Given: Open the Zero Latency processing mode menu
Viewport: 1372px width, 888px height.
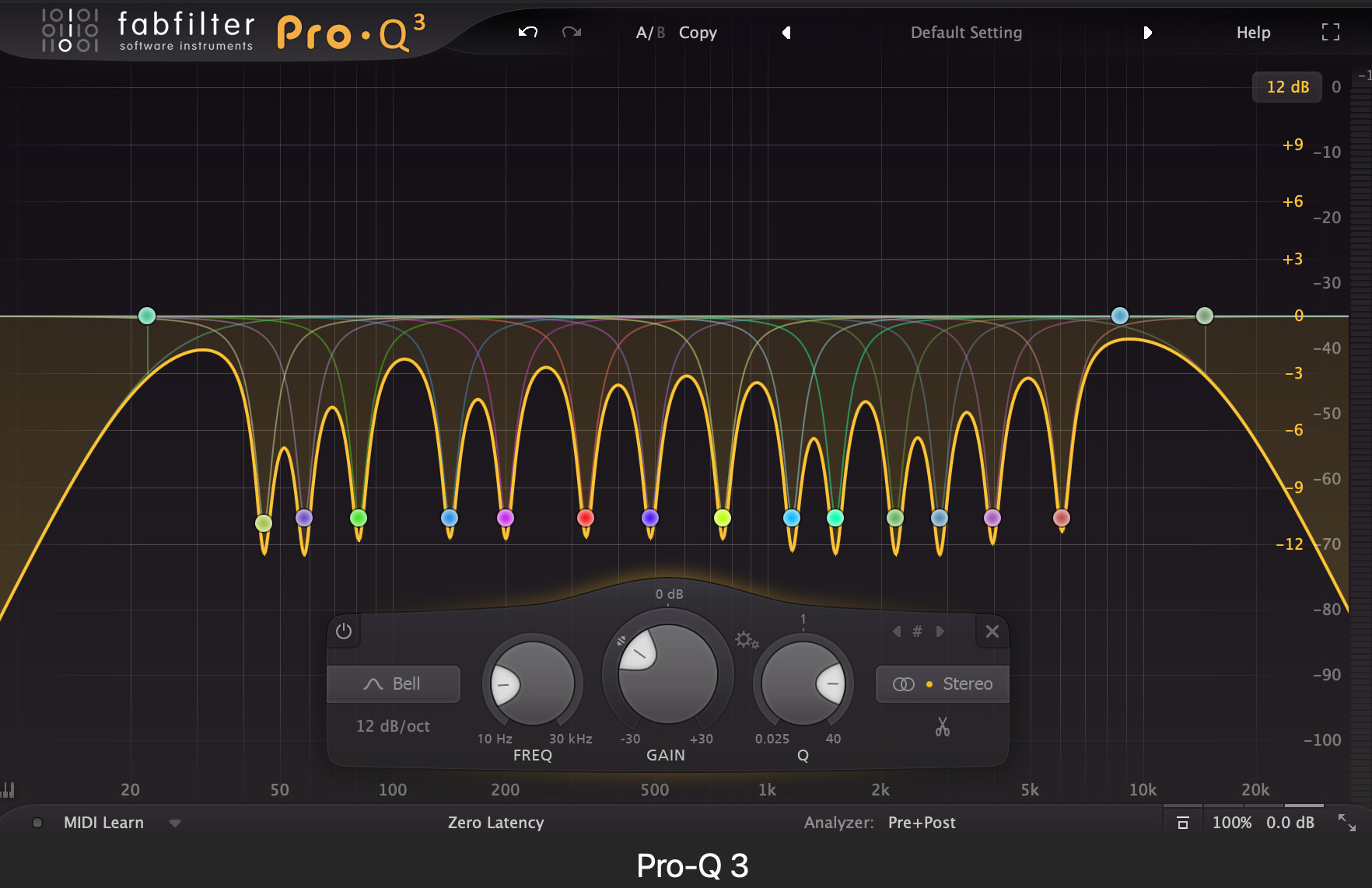Looking at the screenshot, I should (495, 823).
